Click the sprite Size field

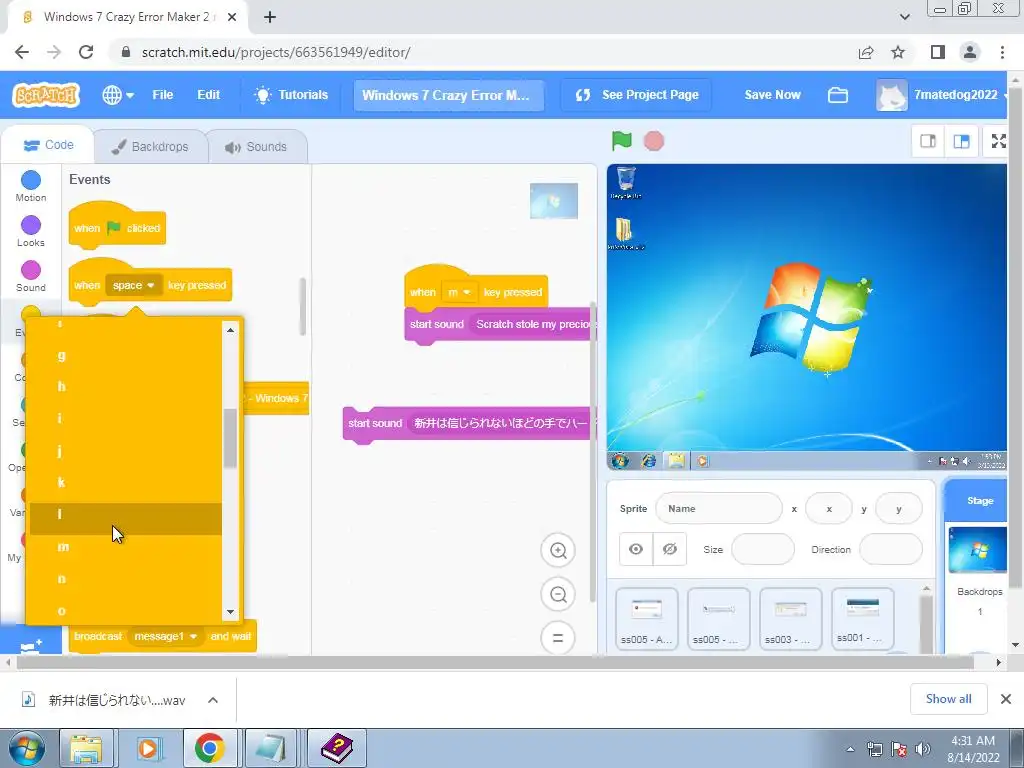click(x=763, y=549)
